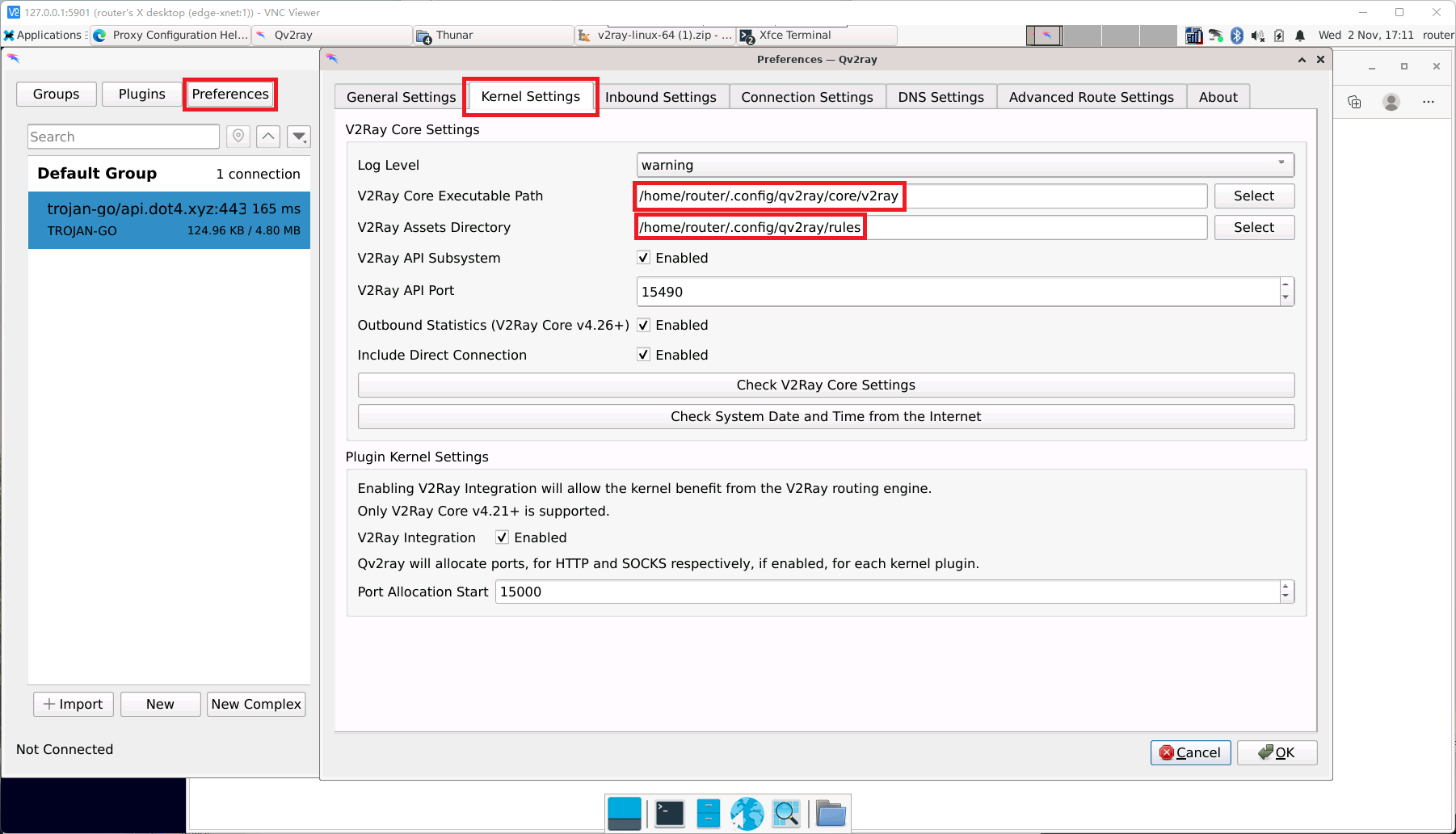
Task: Switch to the About tab
Action: (x=1218, y=97)
